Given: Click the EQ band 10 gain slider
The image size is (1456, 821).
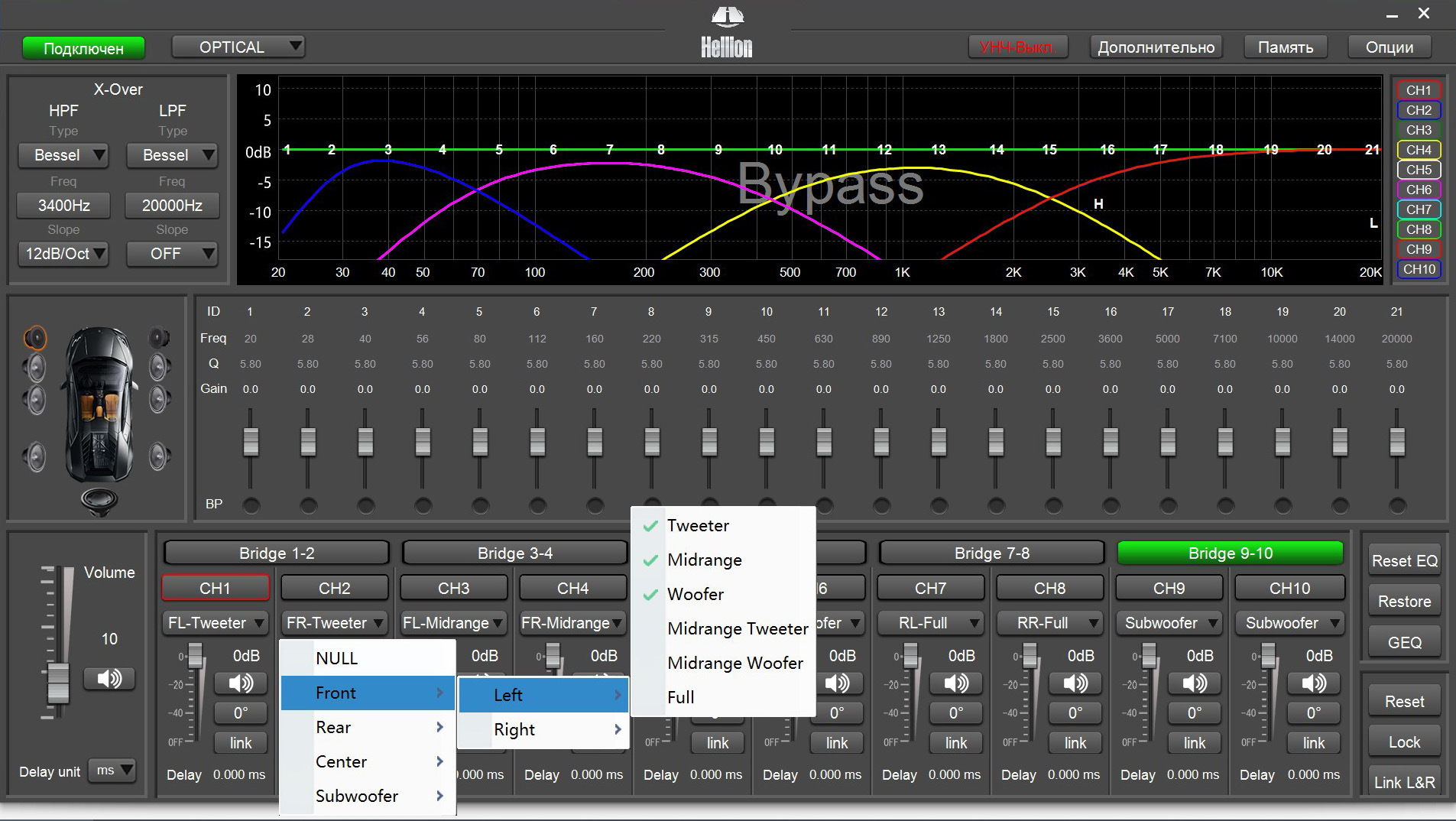Looking at the screenshot, I should coord(767,442).
